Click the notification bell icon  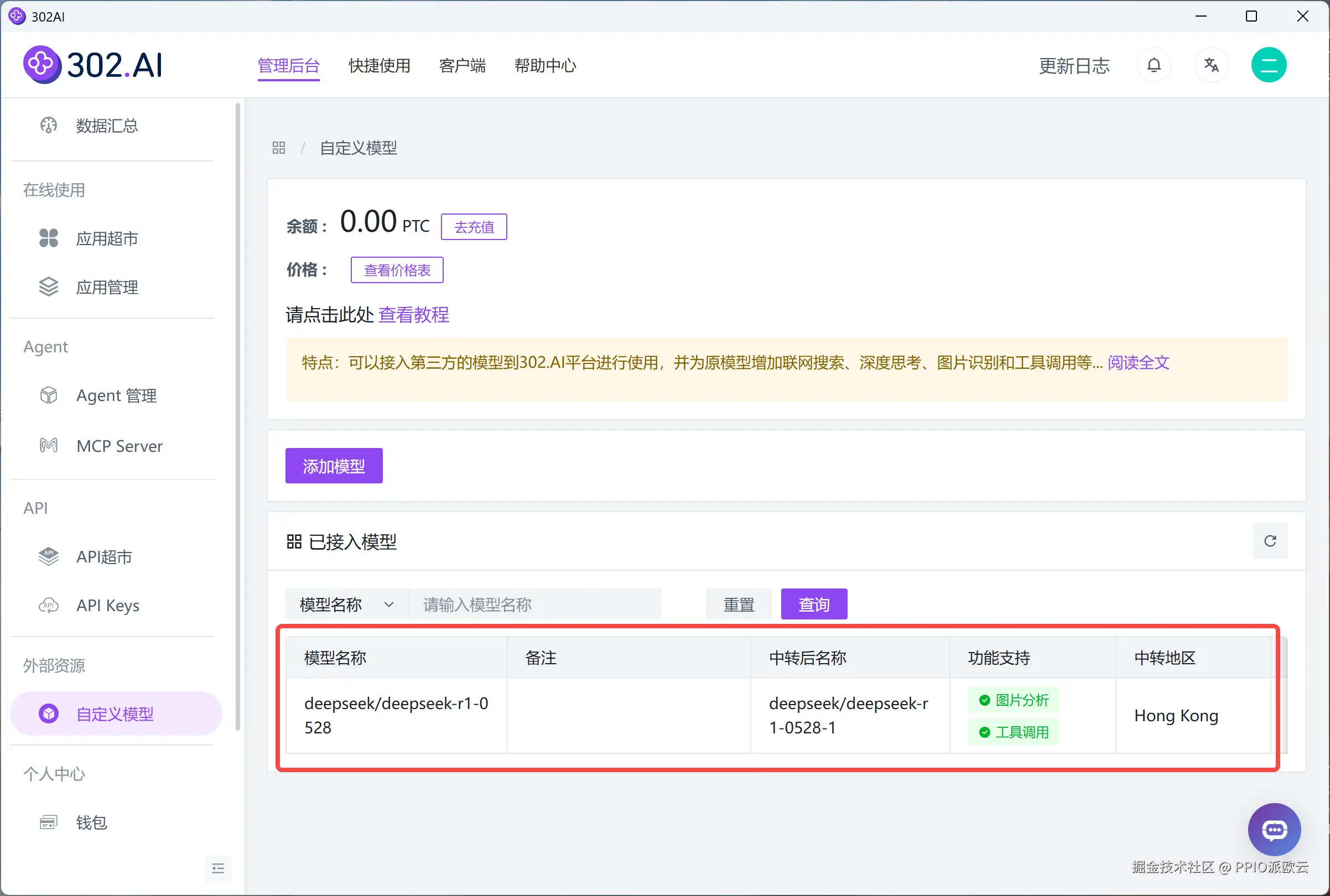coord(1154,65)
